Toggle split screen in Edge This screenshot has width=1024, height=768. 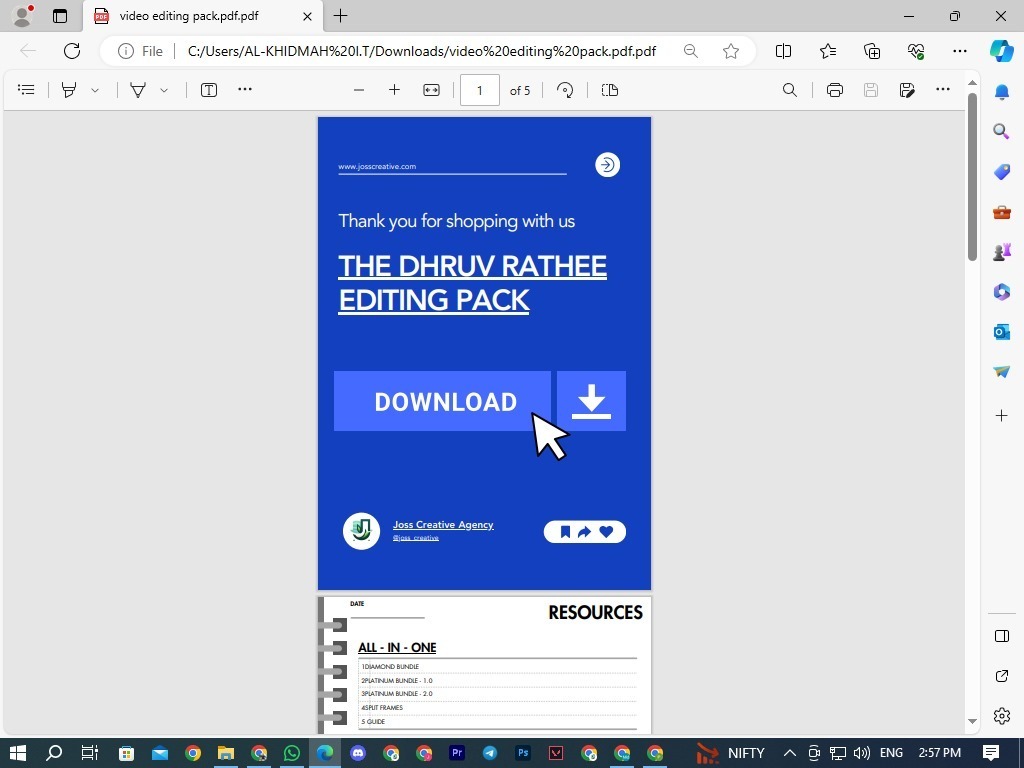click(x=784, y=51)
